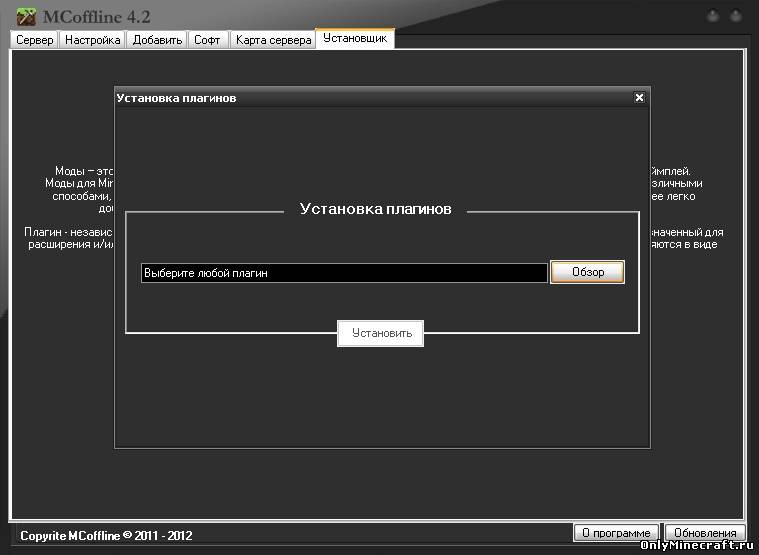This screenshot has width=759, height=555.
Task: Click the first round button in the title bar
Action: click(712, 17)
